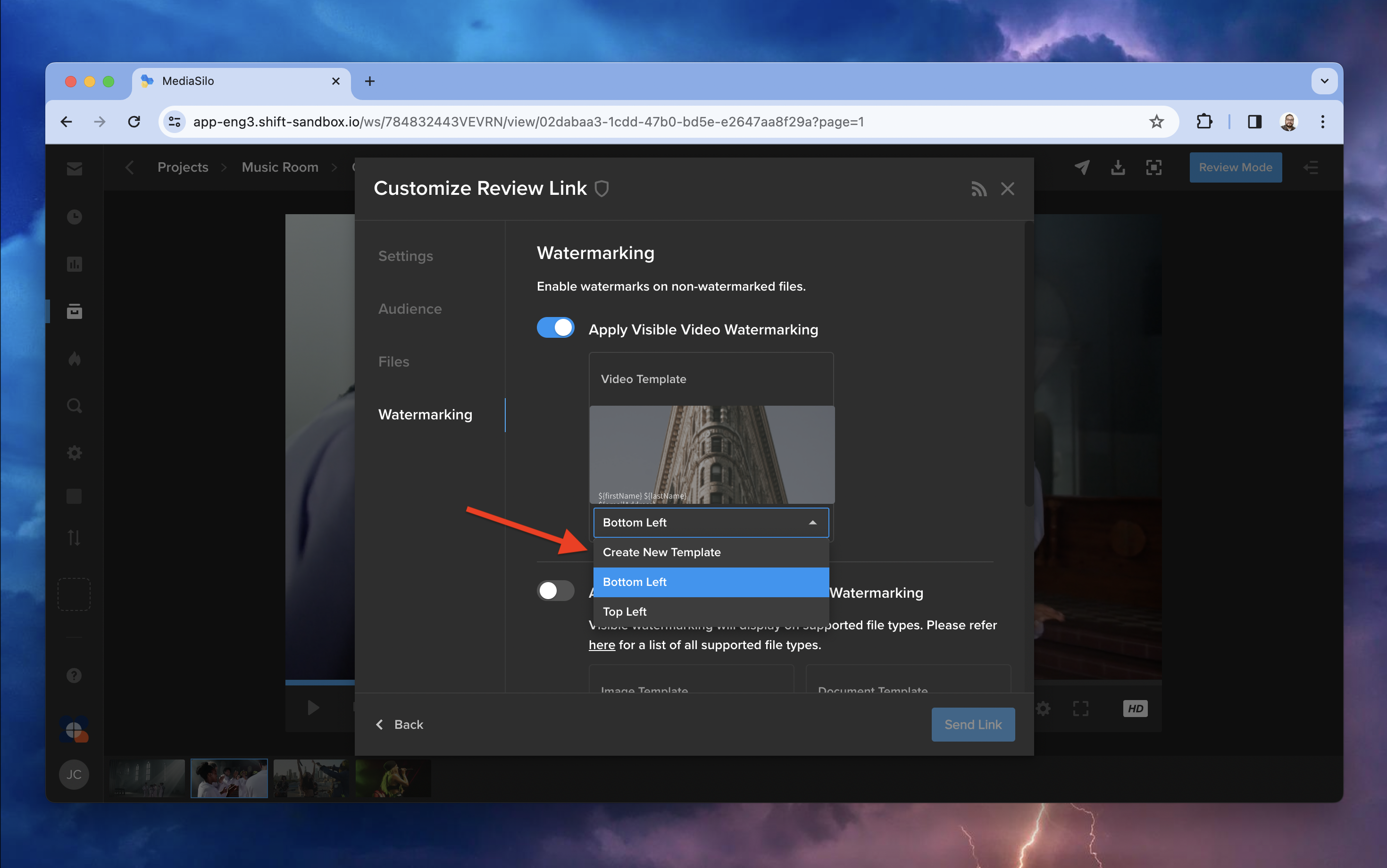Click the Review Mode button

1236,167
